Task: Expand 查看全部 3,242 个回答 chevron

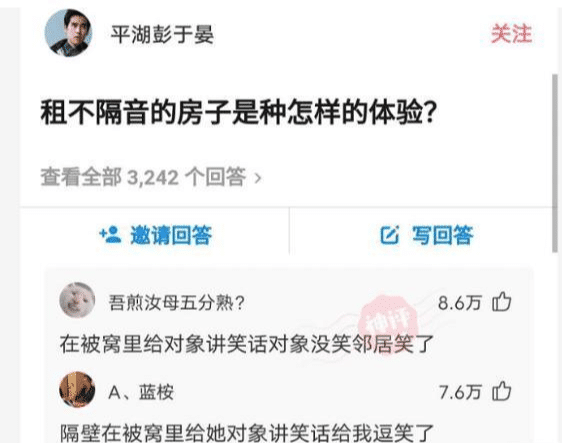Action: [258, 177]
